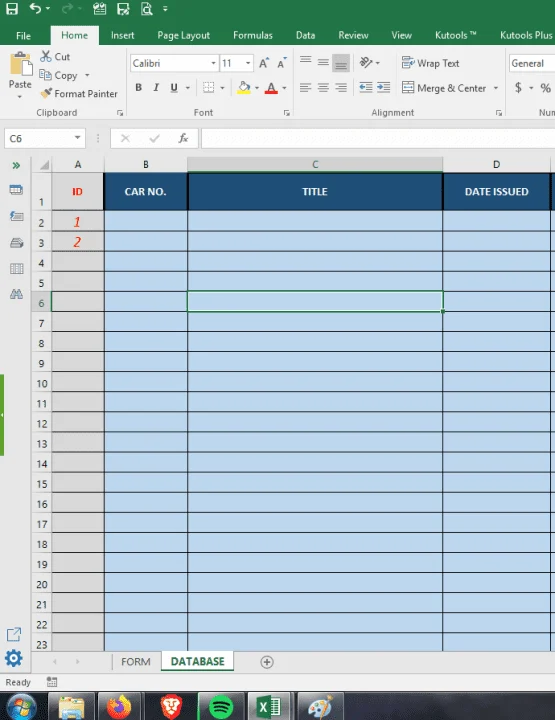Click the Cut scissors icon
The height and width of the screenshot is (720, 555).
coord(45,56)
